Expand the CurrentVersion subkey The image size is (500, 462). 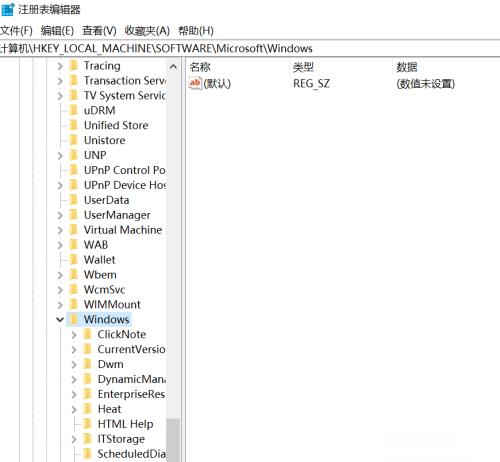click(74, 349)
